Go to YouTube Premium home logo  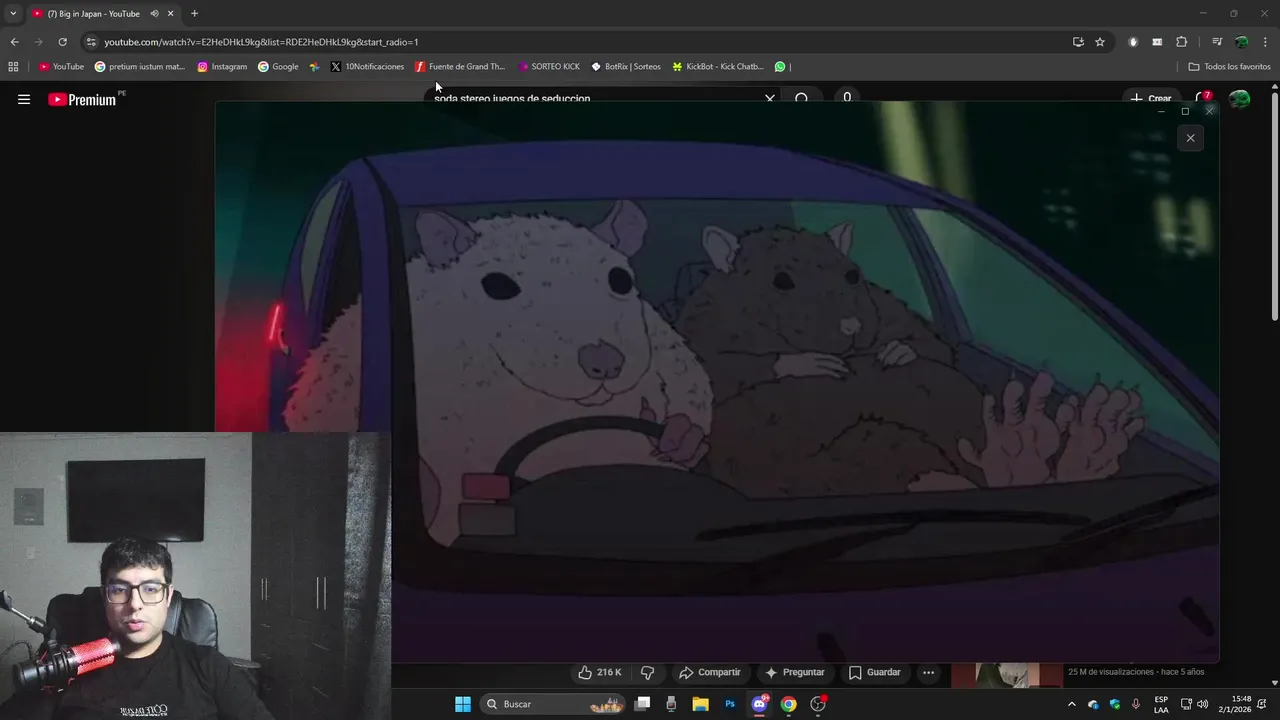click(82, 99)
